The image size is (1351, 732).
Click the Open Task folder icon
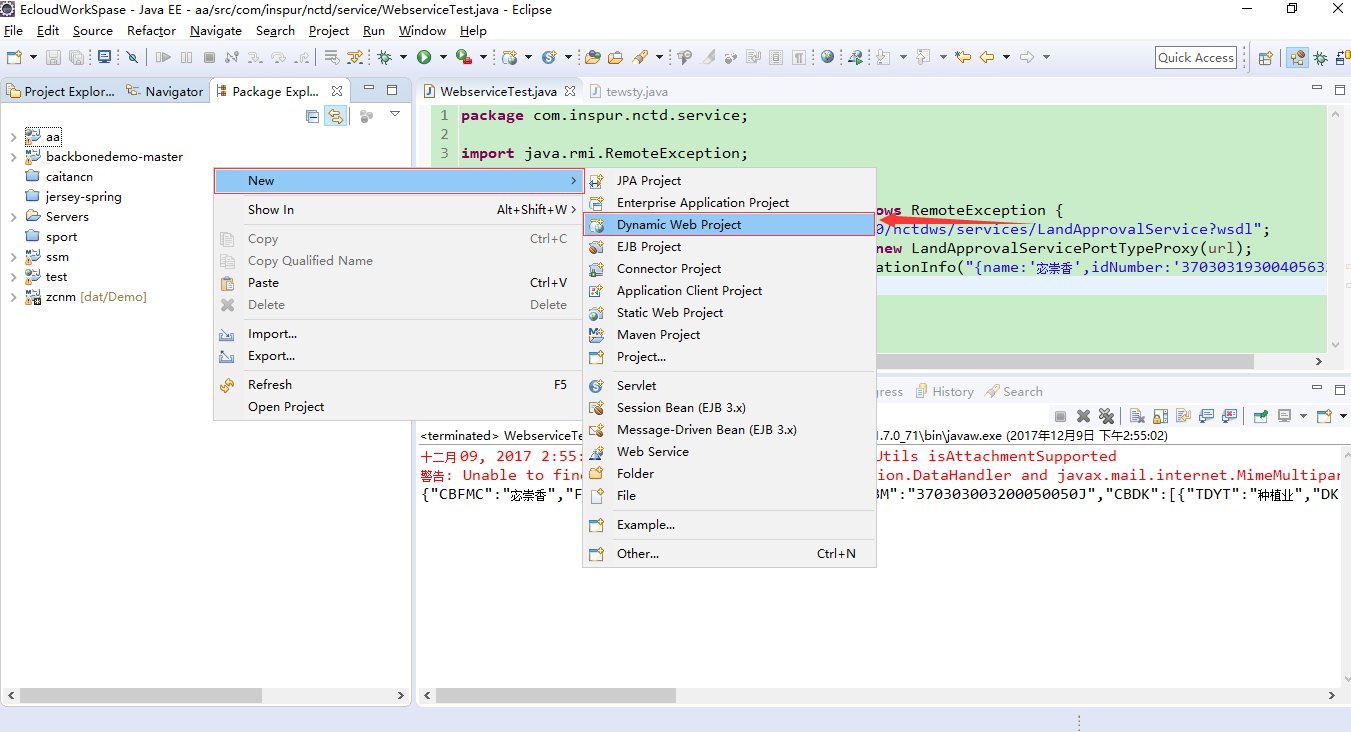[x=615, y=57]
